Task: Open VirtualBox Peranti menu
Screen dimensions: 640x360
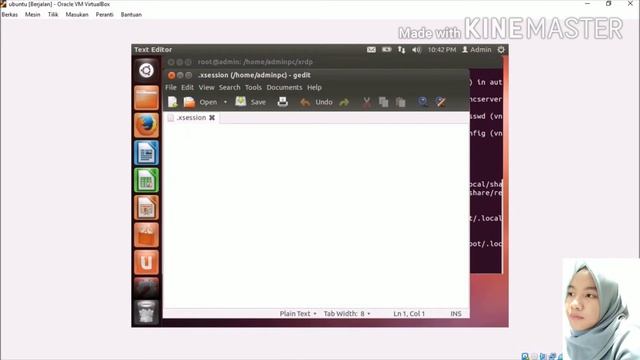Action: pos(104,14)
